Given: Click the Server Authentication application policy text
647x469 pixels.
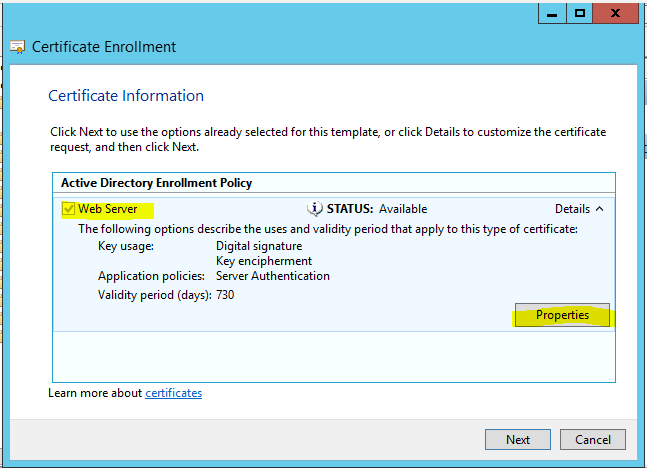Looking at the screenshot, I should [272, 276].
